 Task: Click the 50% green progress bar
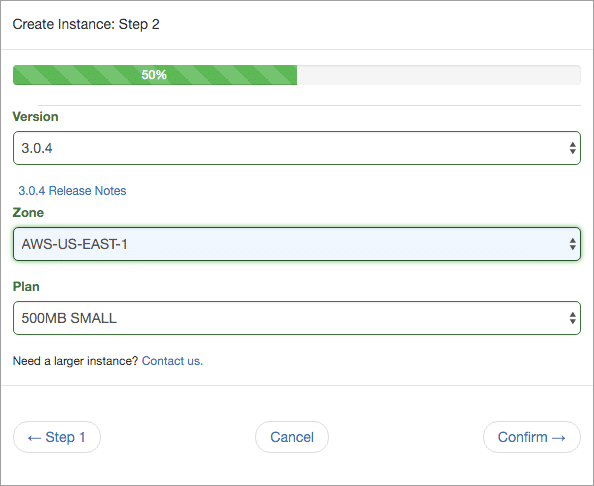155,75
